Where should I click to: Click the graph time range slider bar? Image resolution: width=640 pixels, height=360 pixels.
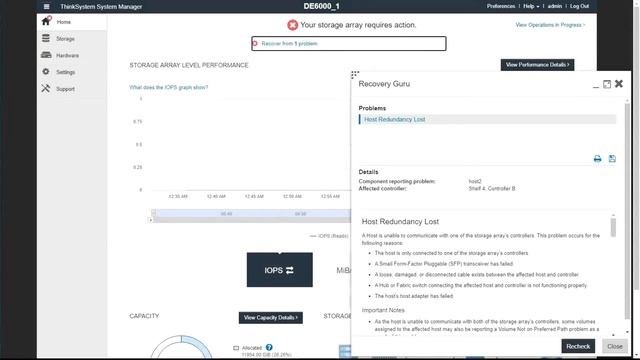click(251, 213)
